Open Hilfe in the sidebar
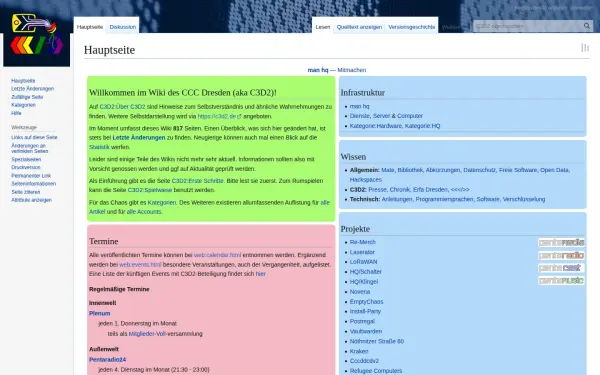Viewport: 600px width, 375px height. (16, 113)
